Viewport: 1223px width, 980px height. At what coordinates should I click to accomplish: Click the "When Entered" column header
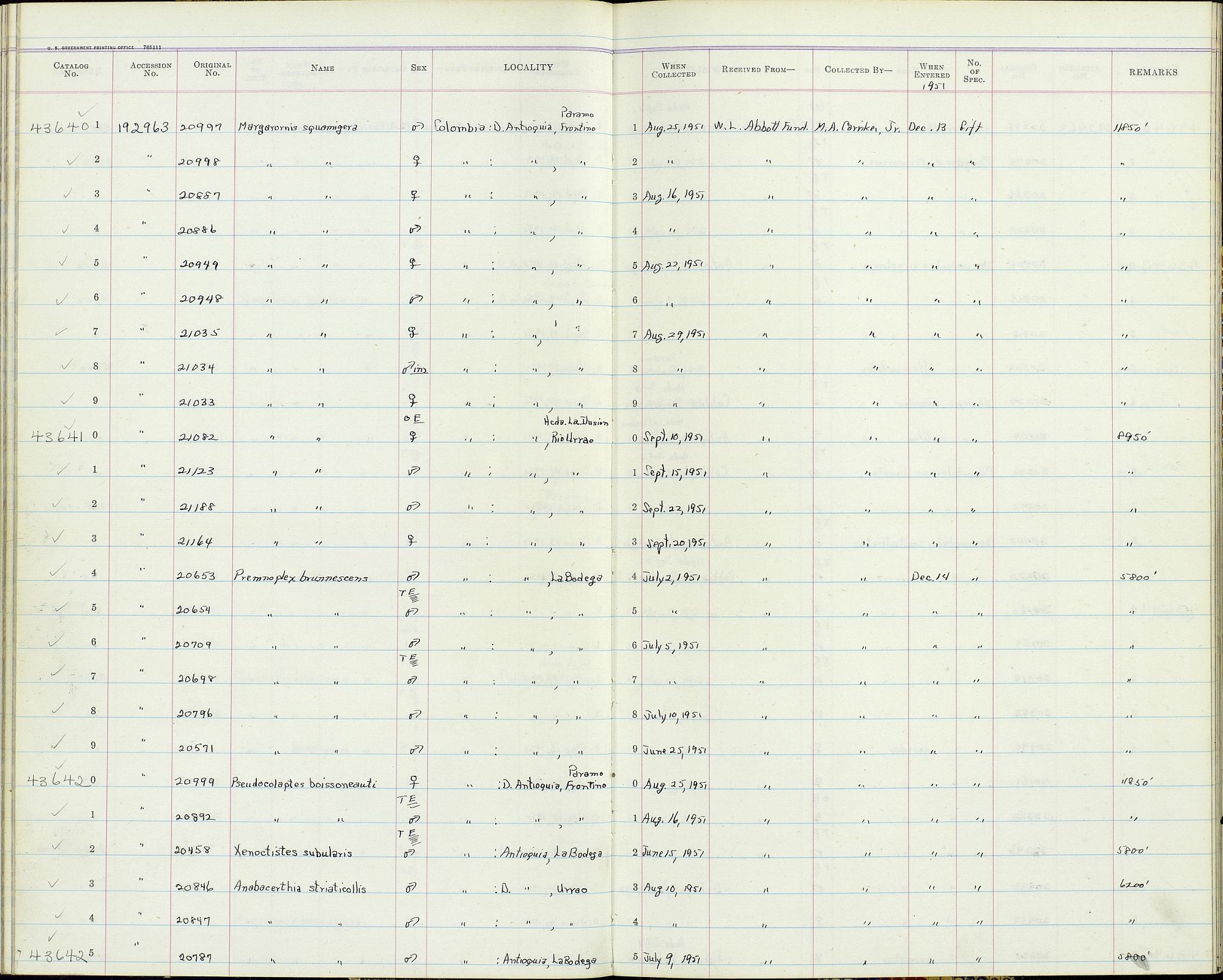(932, 71)
